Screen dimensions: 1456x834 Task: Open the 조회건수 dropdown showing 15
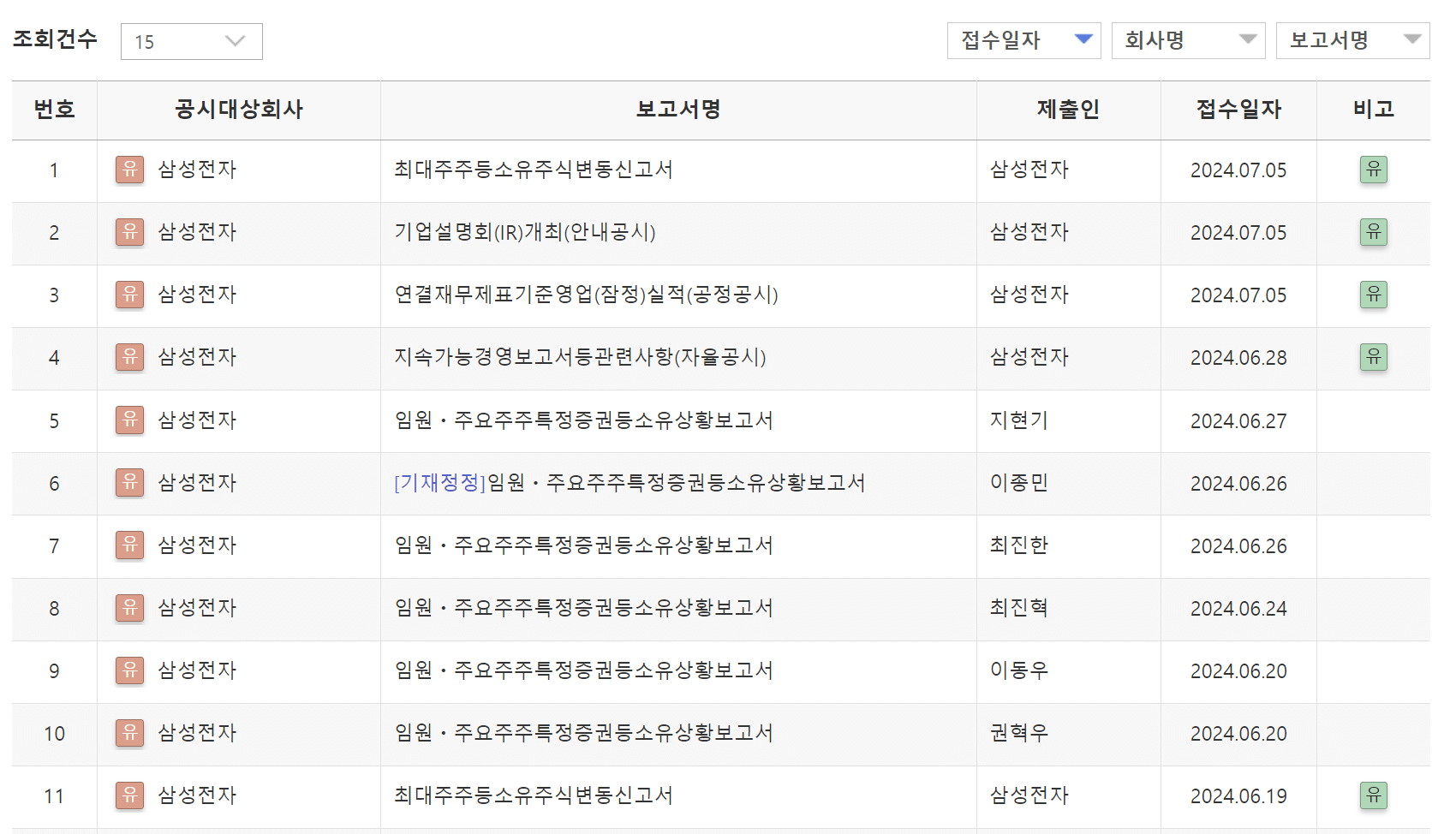click(191, 40)
